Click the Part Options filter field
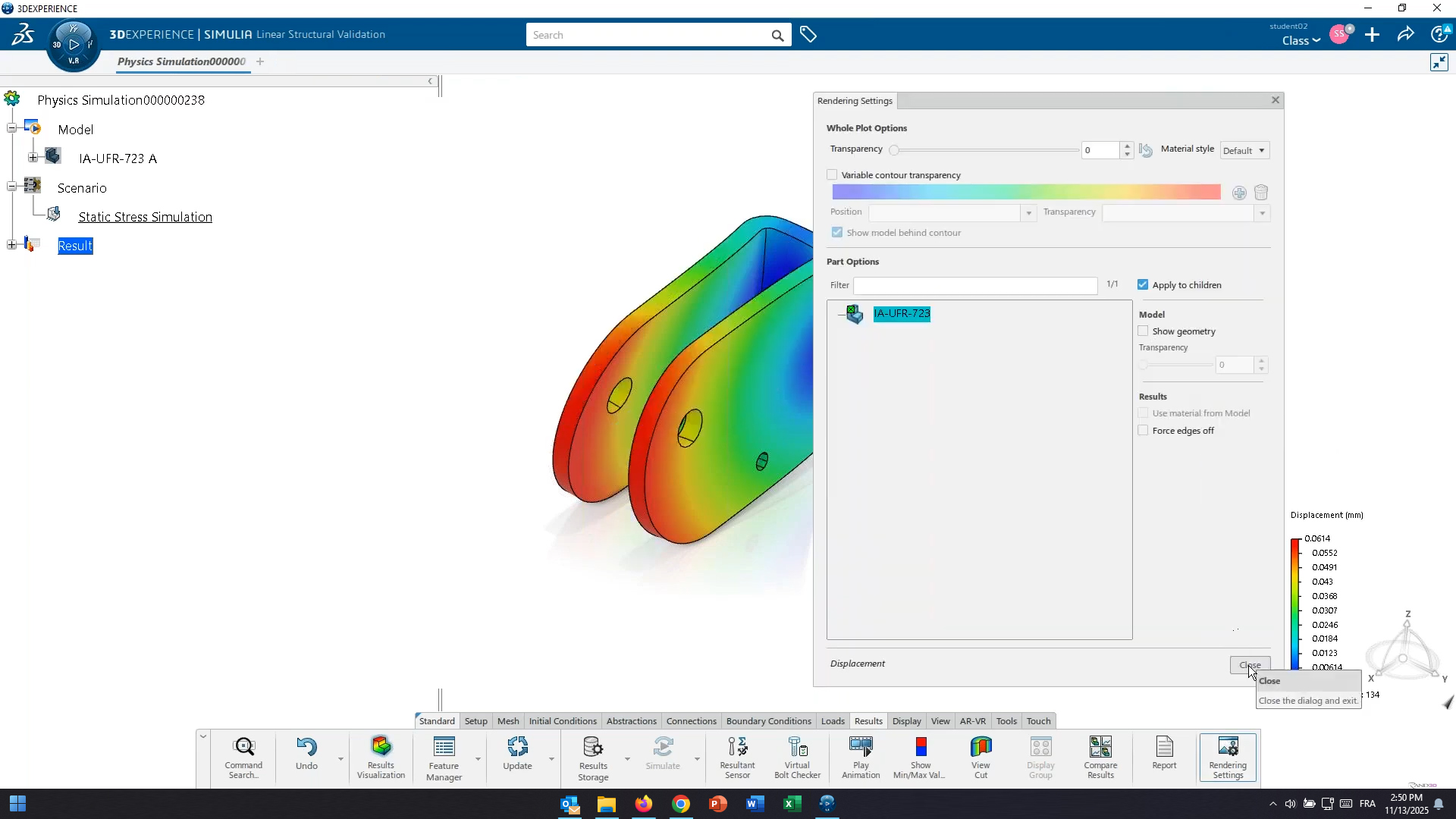This screenshot has height=819, width=1456. click(974, 285)
